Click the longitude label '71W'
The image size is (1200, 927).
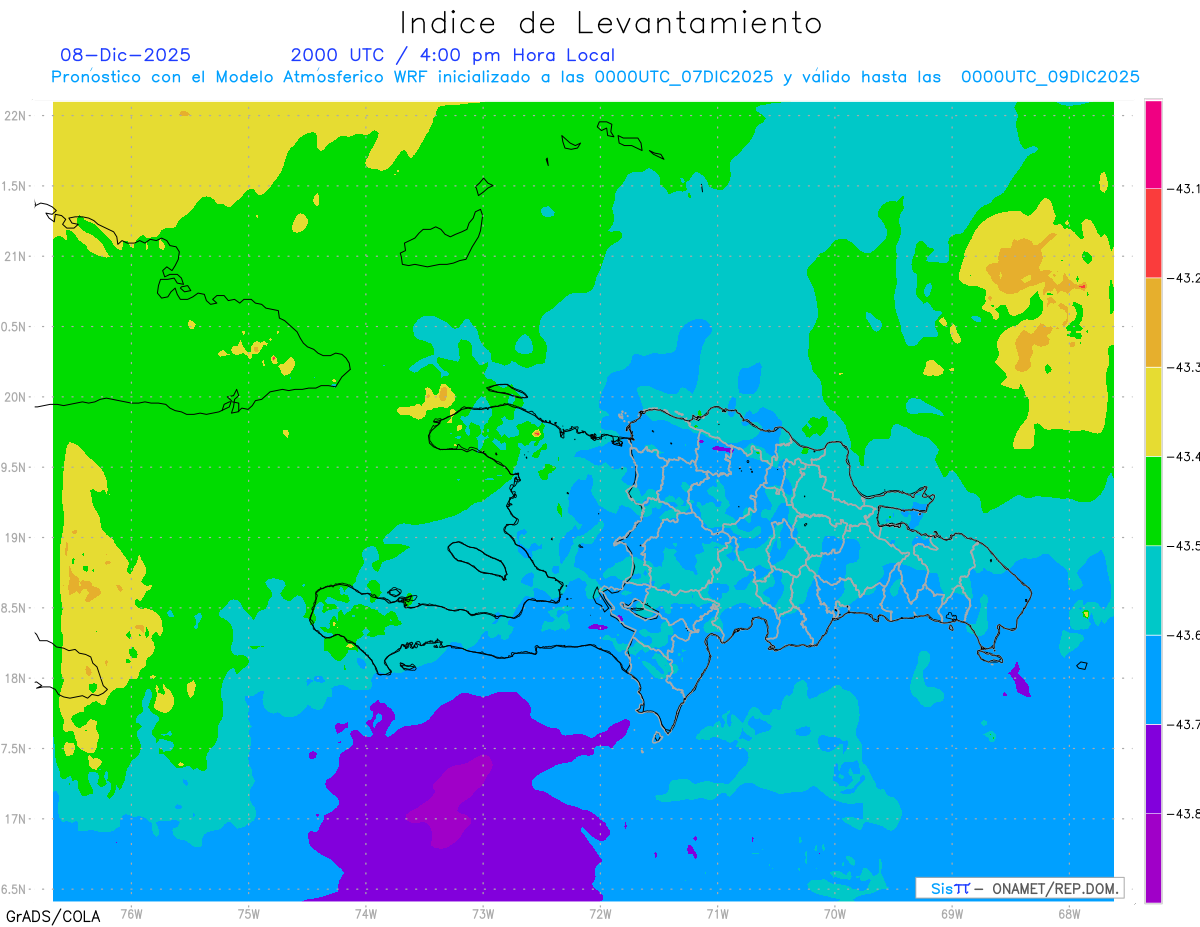717,914
